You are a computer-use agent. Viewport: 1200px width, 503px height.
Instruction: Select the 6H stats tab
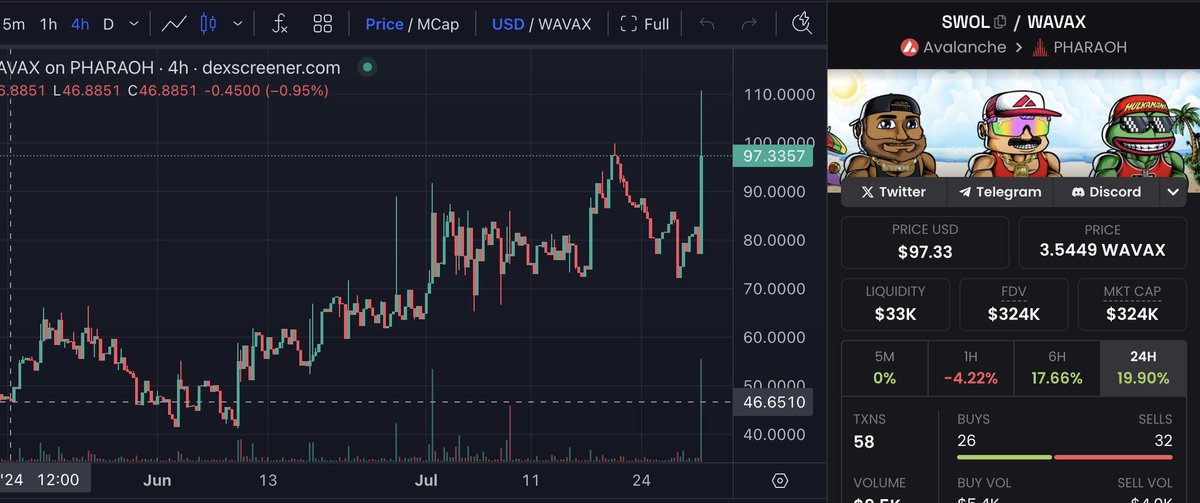[x=1057, y=367]
